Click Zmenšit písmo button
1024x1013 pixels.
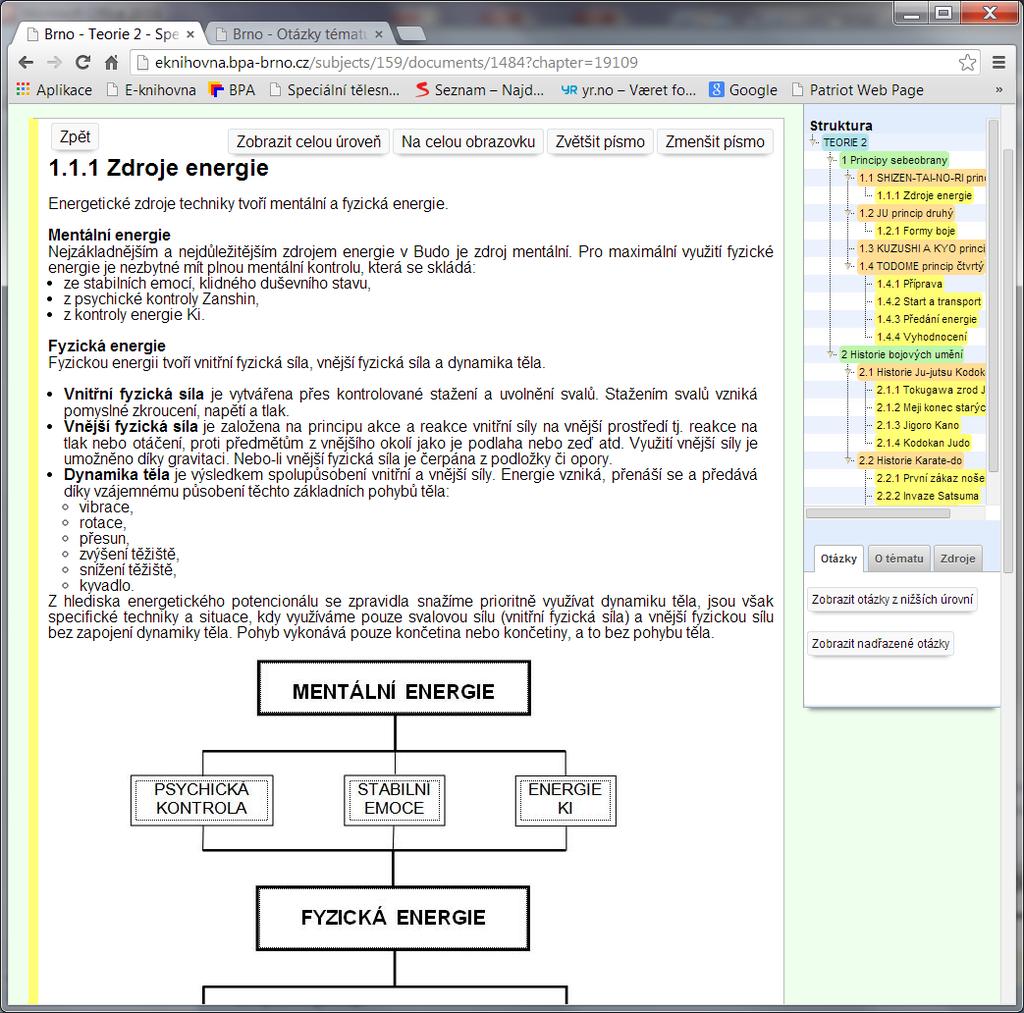[x=714, y=142]
